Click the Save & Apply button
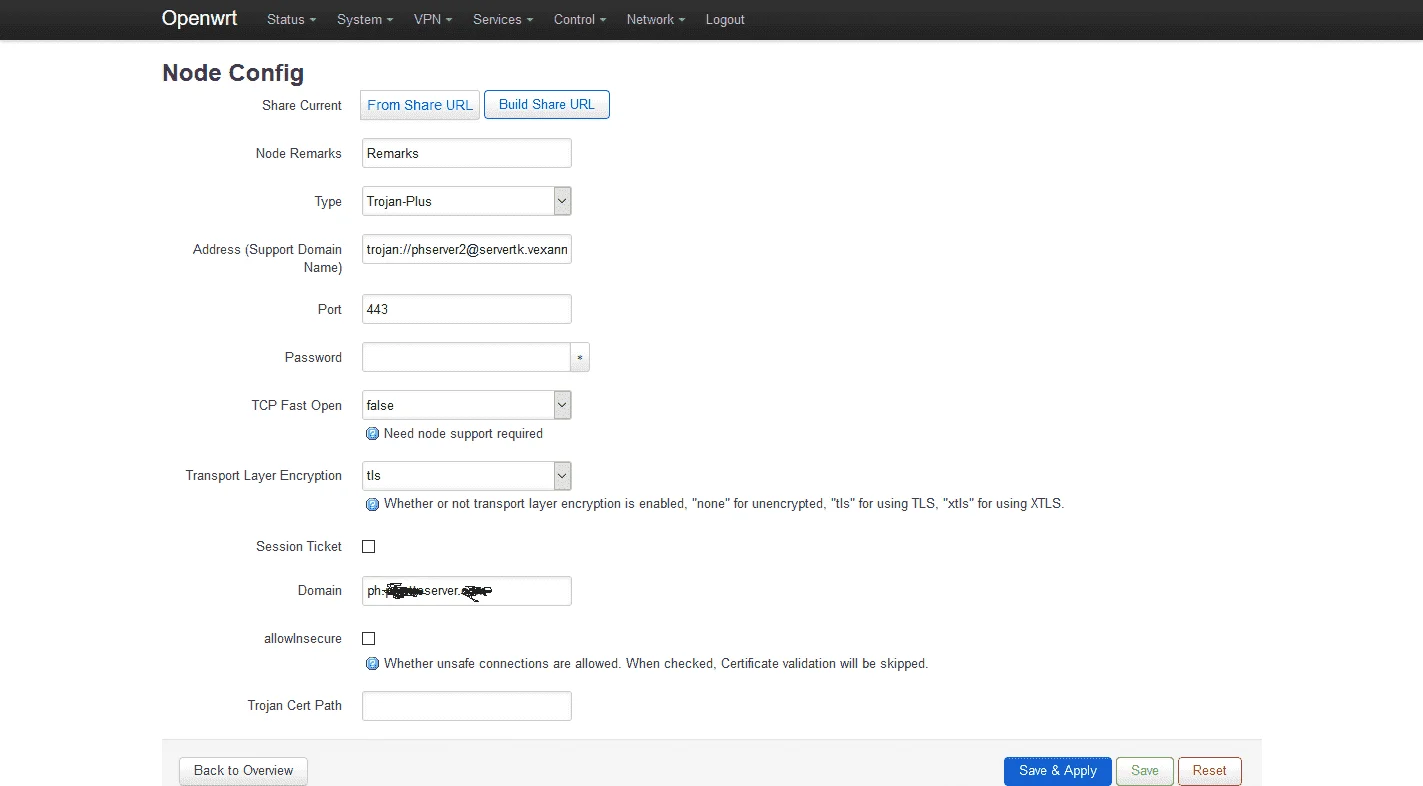This screenshot has width=1423, height=786. pos(1058,771)
